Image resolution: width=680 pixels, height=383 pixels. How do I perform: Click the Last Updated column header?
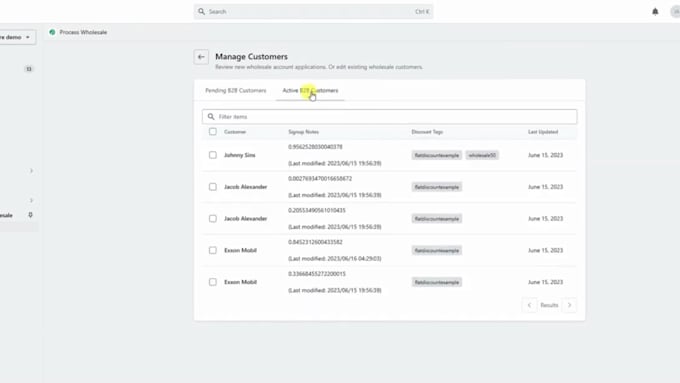click(x=543, y=132)
